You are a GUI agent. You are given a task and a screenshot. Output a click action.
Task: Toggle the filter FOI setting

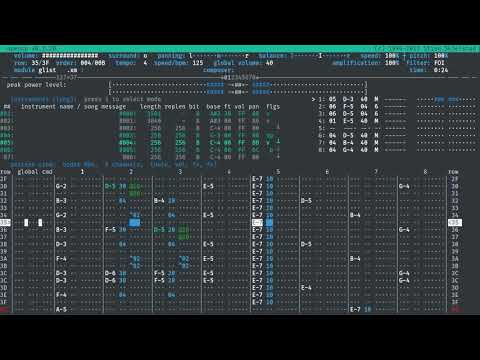click(x=439, y=63)
